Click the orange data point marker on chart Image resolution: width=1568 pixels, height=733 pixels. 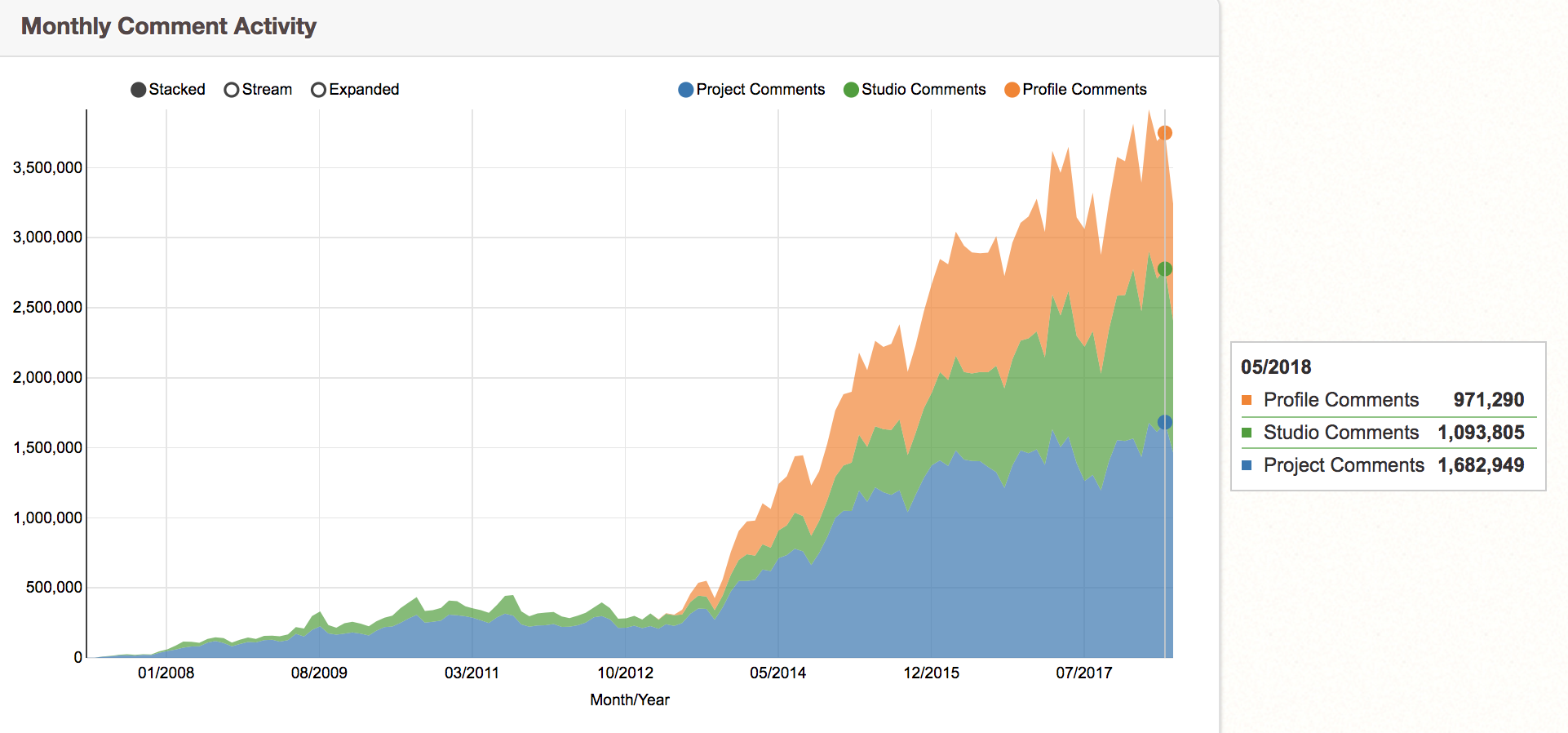(x=1165, y=132)
